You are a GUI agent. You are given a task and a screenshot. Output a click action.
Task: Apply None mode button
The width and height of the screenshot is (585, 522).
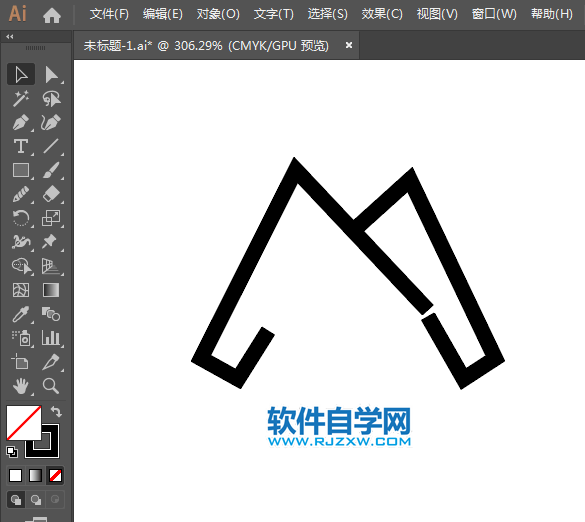click(56, 476)
